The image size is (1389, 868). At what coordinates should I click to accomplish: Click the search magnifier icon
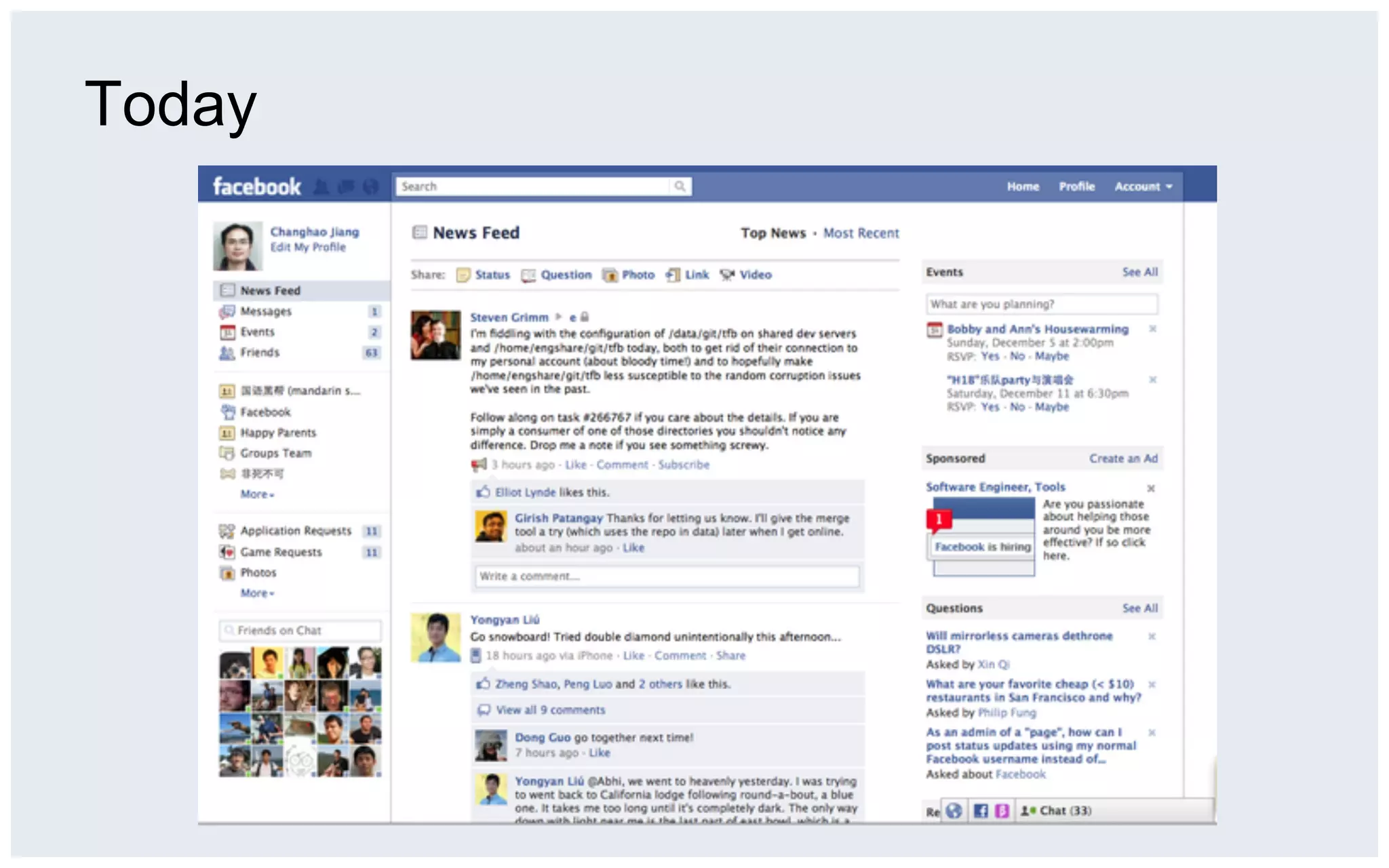click(680, 186)
